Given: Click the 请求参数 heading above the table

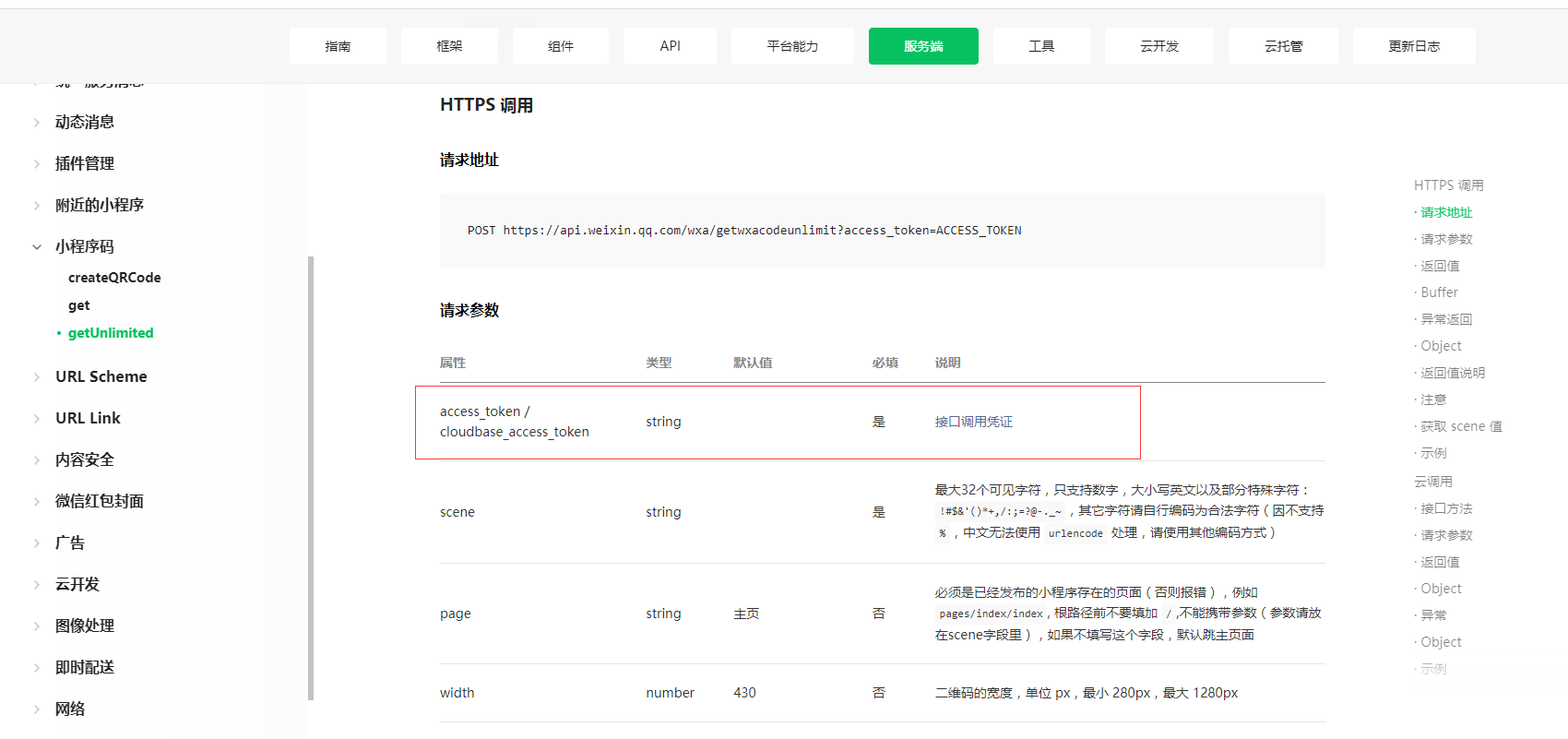Looking at the screenshot, I should coord(469,310).
